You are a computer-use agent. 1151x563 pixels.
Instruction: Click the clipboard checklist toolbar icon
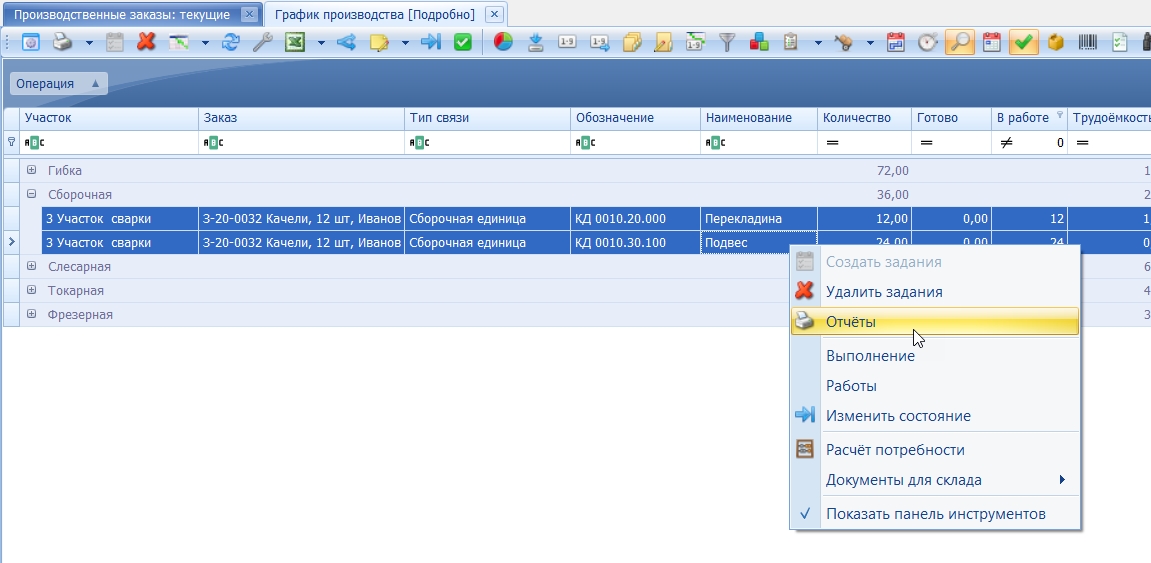pos(791,42)
